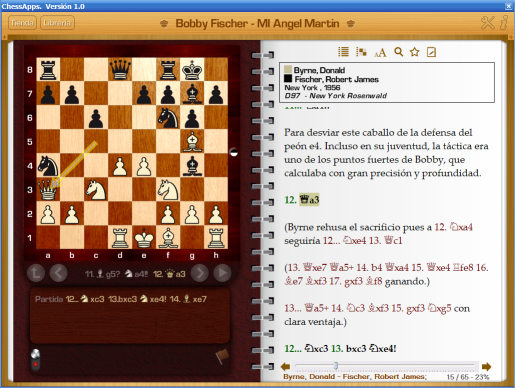The image size is (515, 388).
Task: Open the tools settings icon
Action: [487, 23]
